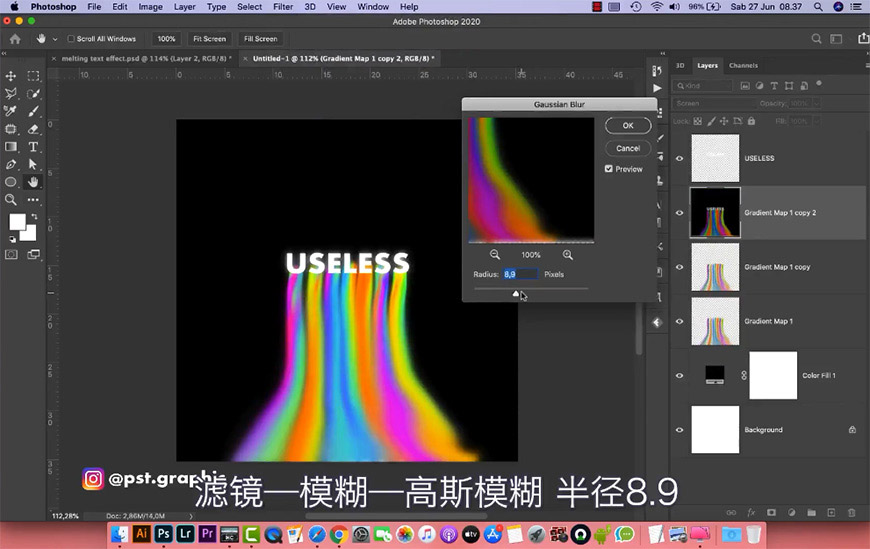Open the layer Fill dropdown

[x=816, y=121]
